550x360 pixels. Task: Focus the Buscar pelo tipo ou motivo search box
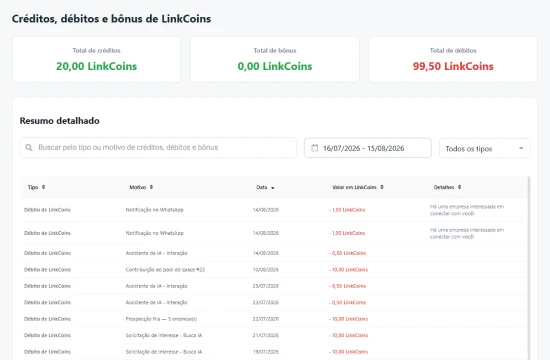(x=158, y=147)
